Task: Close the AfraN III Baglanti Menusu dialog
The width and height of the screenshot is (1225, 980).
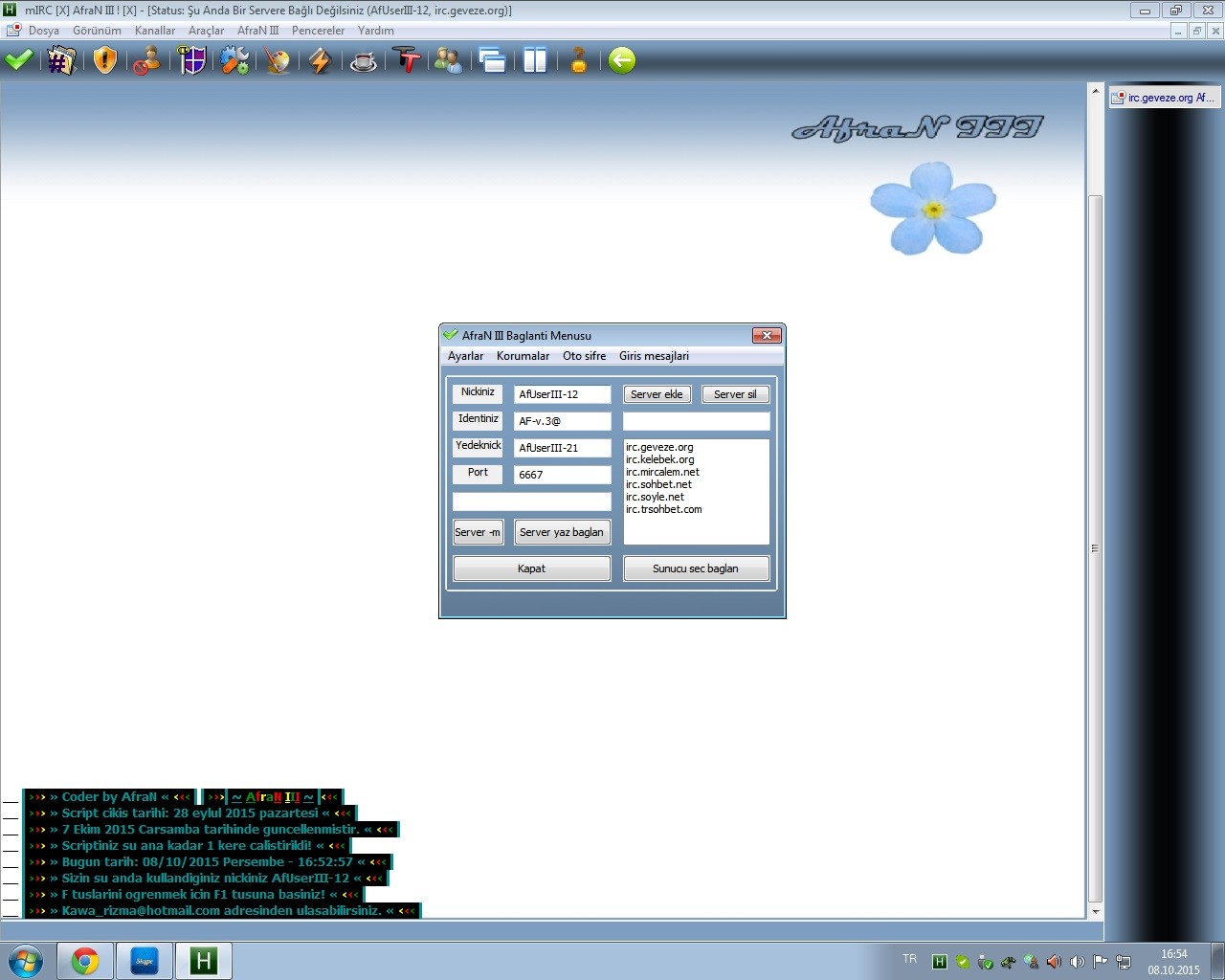Action: (767, 335)
